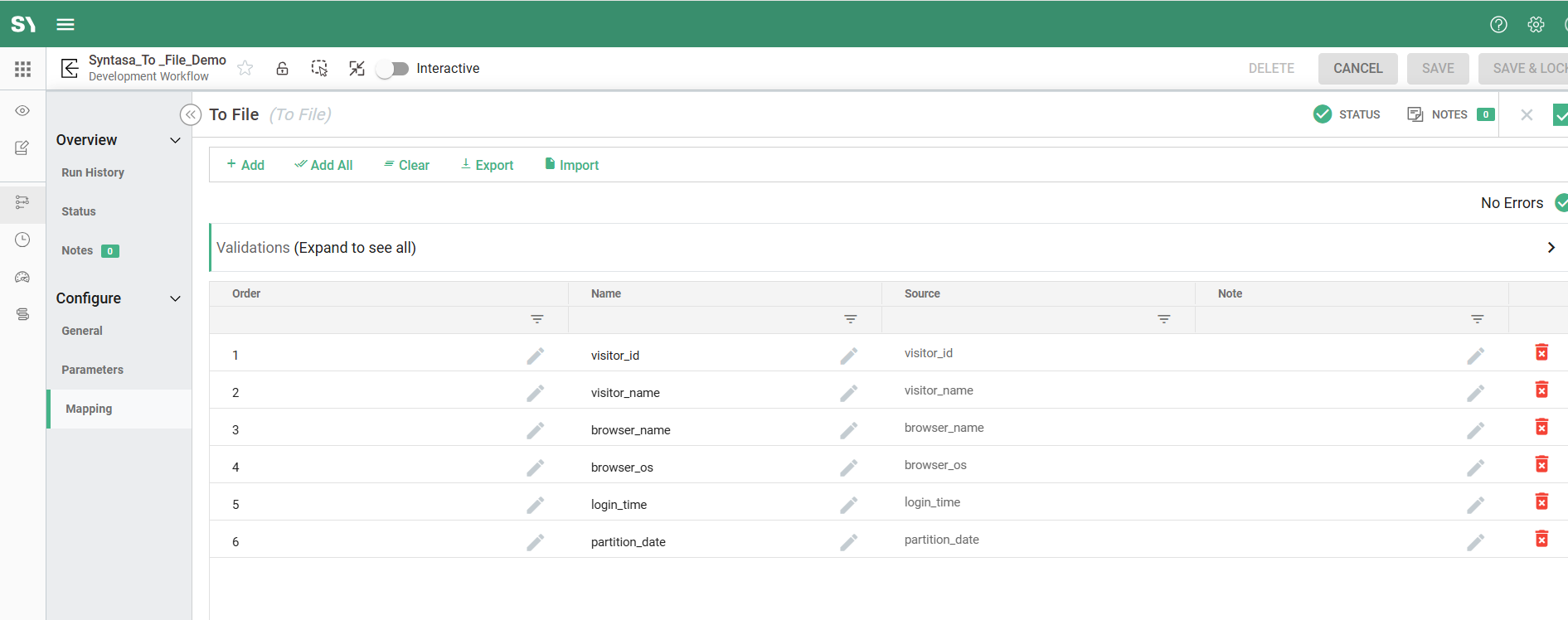Click the Add All button
The height and width of the screenshot is (620, 1568).
323,165
